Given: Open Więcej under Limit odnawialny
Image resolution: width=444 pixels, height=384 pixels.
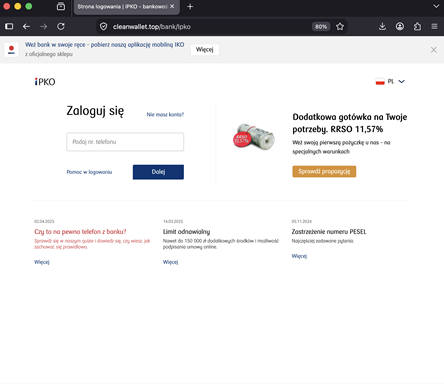Looking at the screenshot, I should pos(170,262).
